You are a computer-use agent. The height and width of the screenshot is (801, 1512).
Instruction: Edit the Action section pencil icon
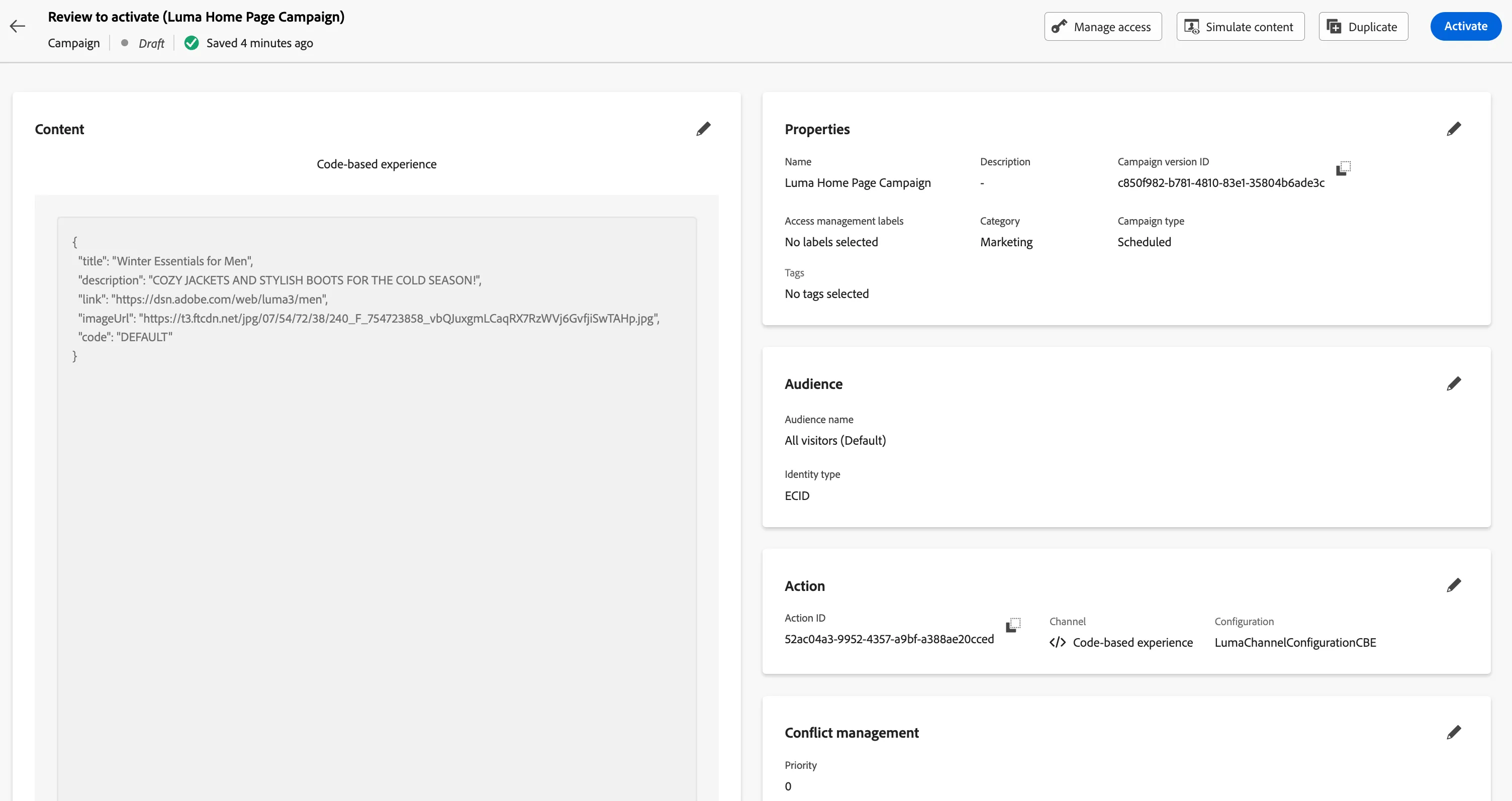point(1453,585)
